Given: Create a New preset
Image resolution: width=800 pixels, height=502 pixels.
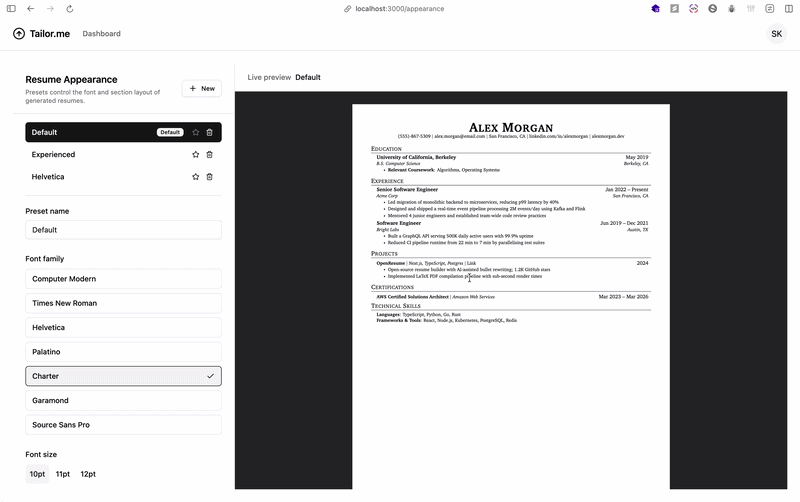Looking at the screenshot, I should (x=202, y=88).
